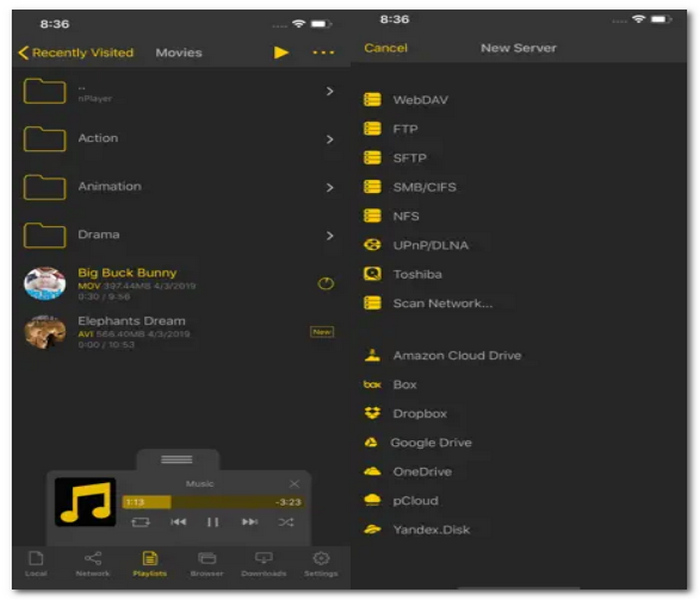This screenshot has height=600, width=700.
Task: Choose the SMB/CIFS server icon
Action: 372,187
